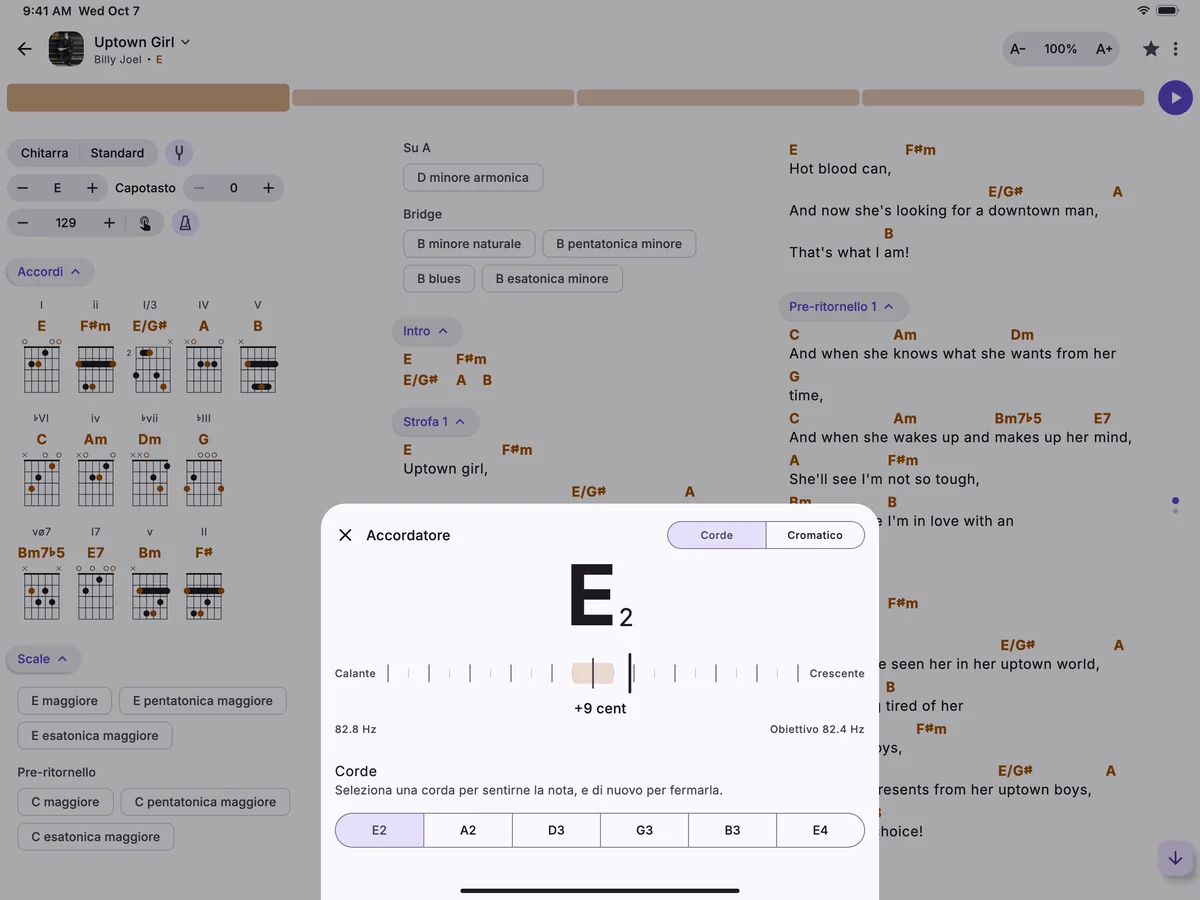This screenshot has height=900, width=1200.
Task: Open the three-dot more options menu
Action: 1176,49
